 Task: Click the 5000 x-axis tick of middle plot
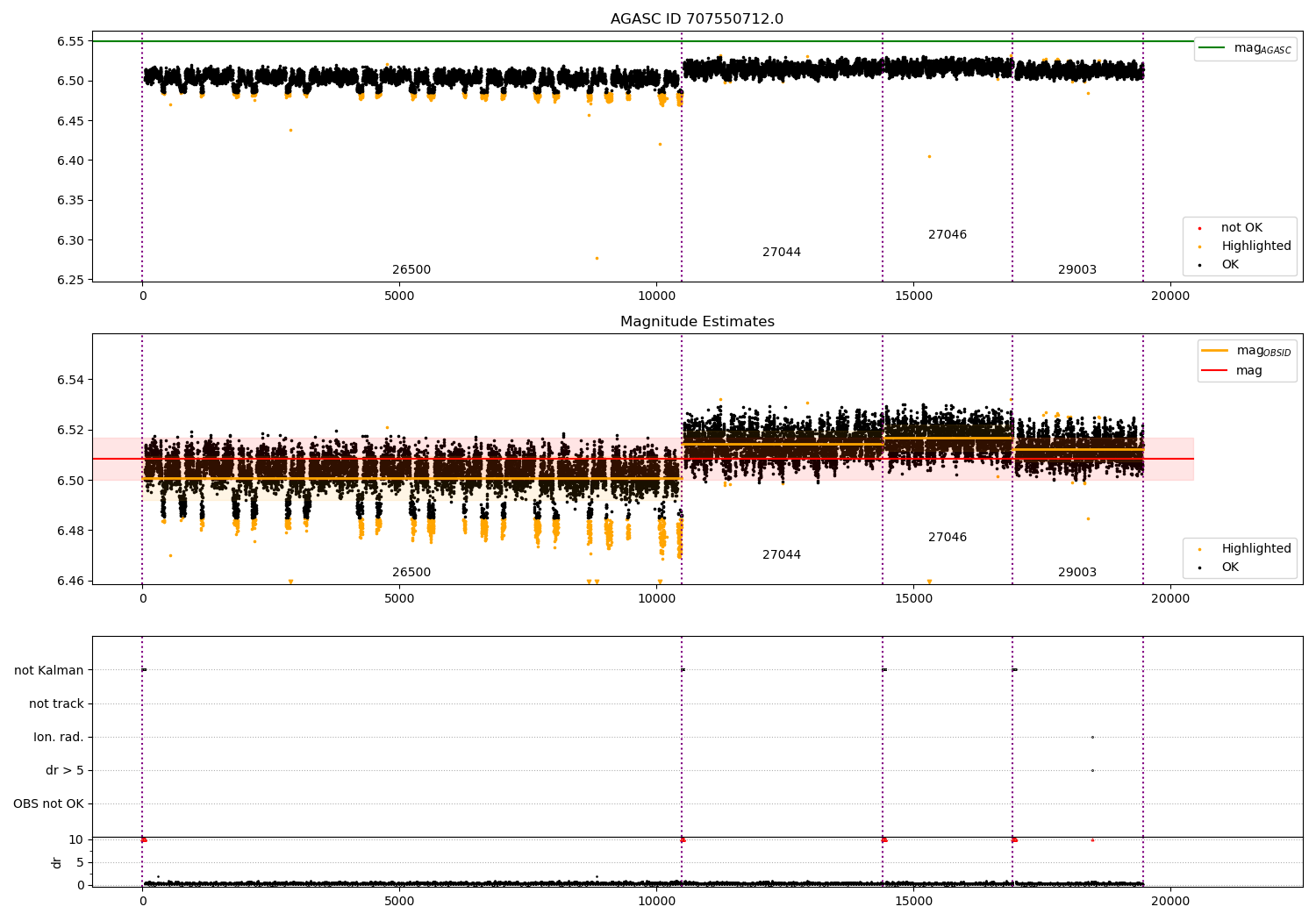pos(399,599)
